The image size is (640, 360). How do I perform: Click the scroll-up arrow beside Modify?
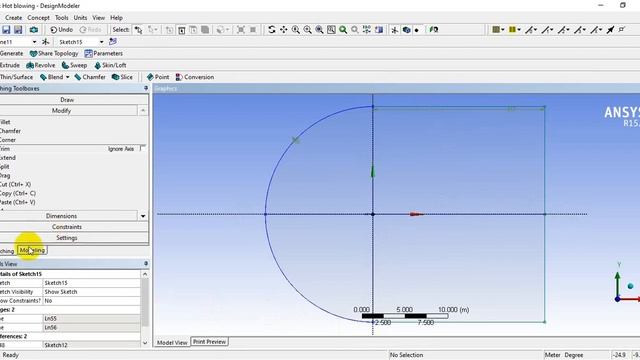pyautogui.click(x=143, y=111)
